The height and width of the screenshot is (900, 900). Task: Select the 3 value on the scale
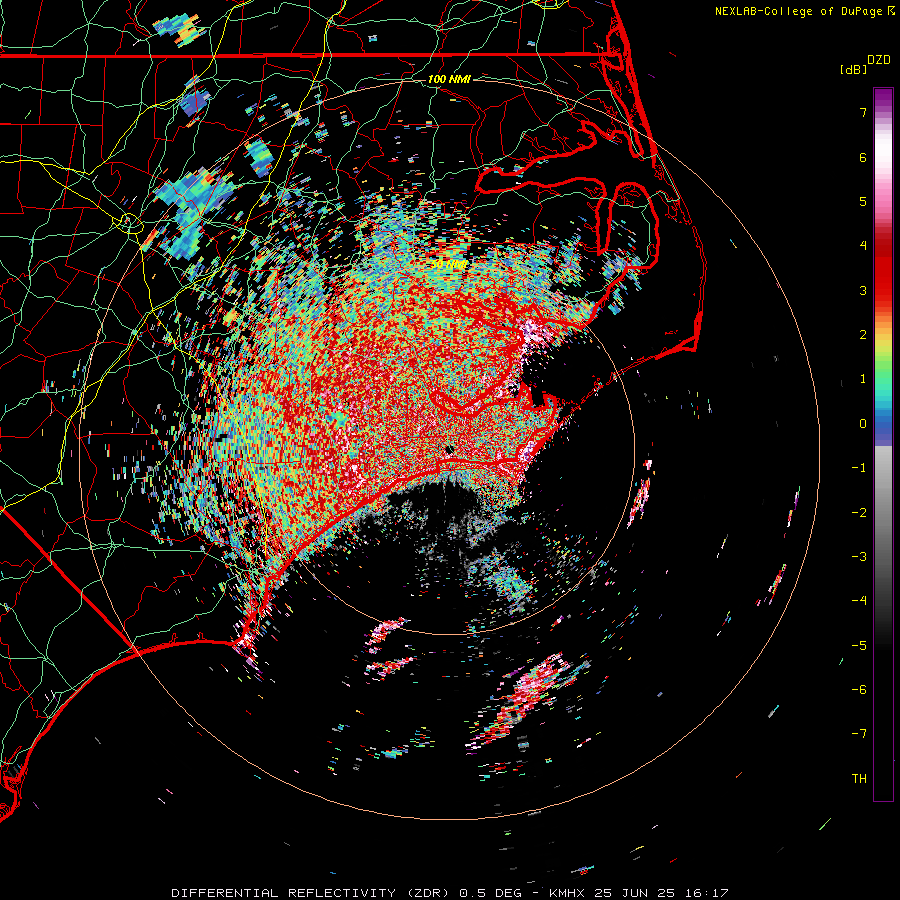point(863,290)
